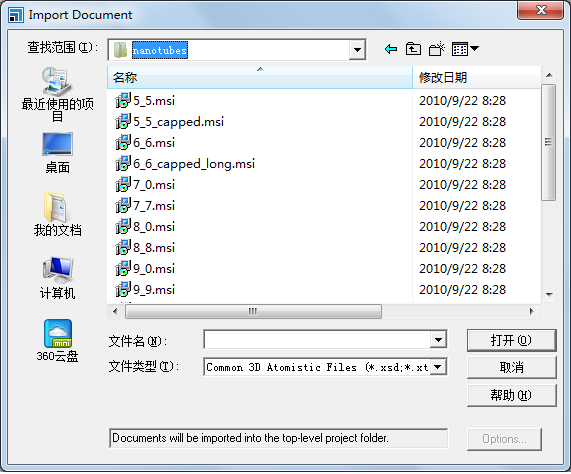Viewport: 571px width, 474px height.
Task: Open 360 cloud drive in the sidebar
Action: click(58, 341)
